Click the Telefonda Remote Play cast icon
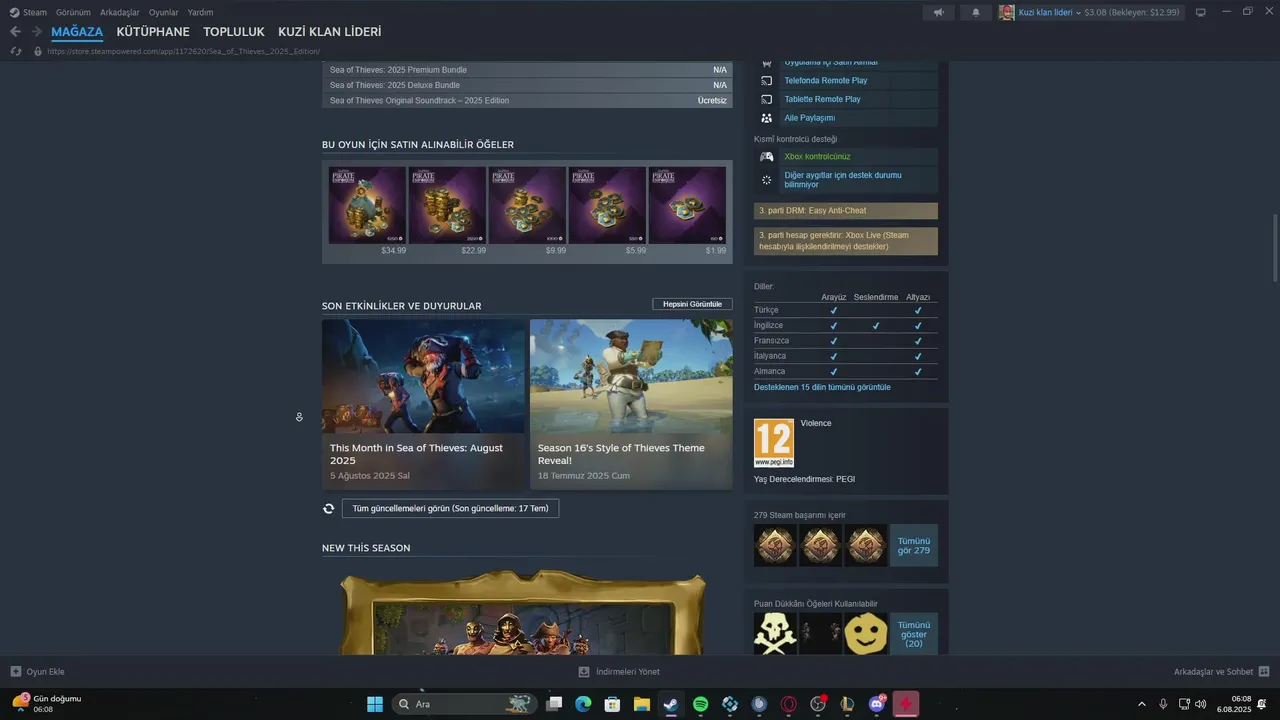This screenshot has width=1280, height=720. coord(767,80)
